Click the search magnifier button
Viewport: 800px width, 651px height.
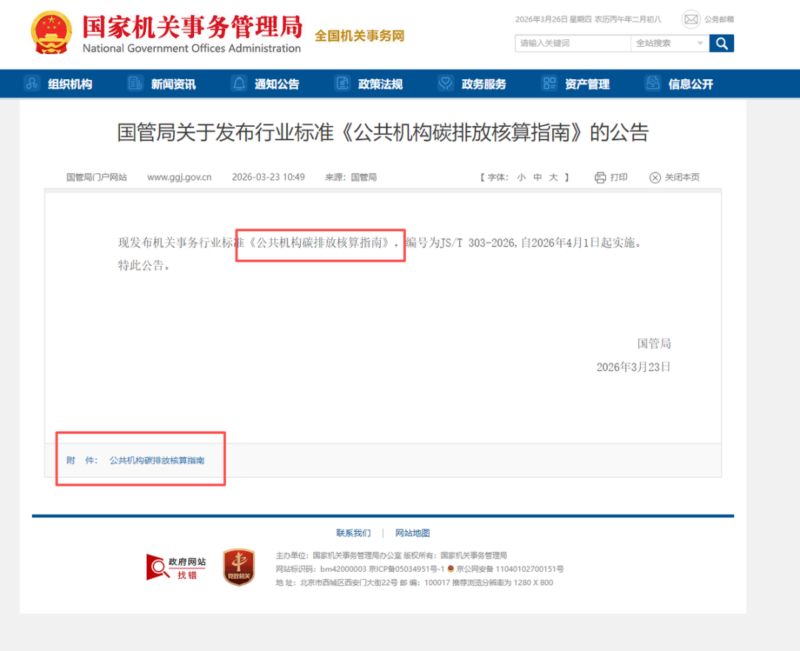(x=721, y=43)
